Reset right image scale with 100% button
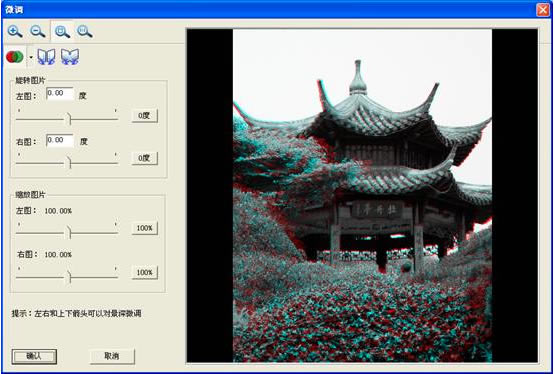This screenshot has height=374, width=555. tap(144, 273)
